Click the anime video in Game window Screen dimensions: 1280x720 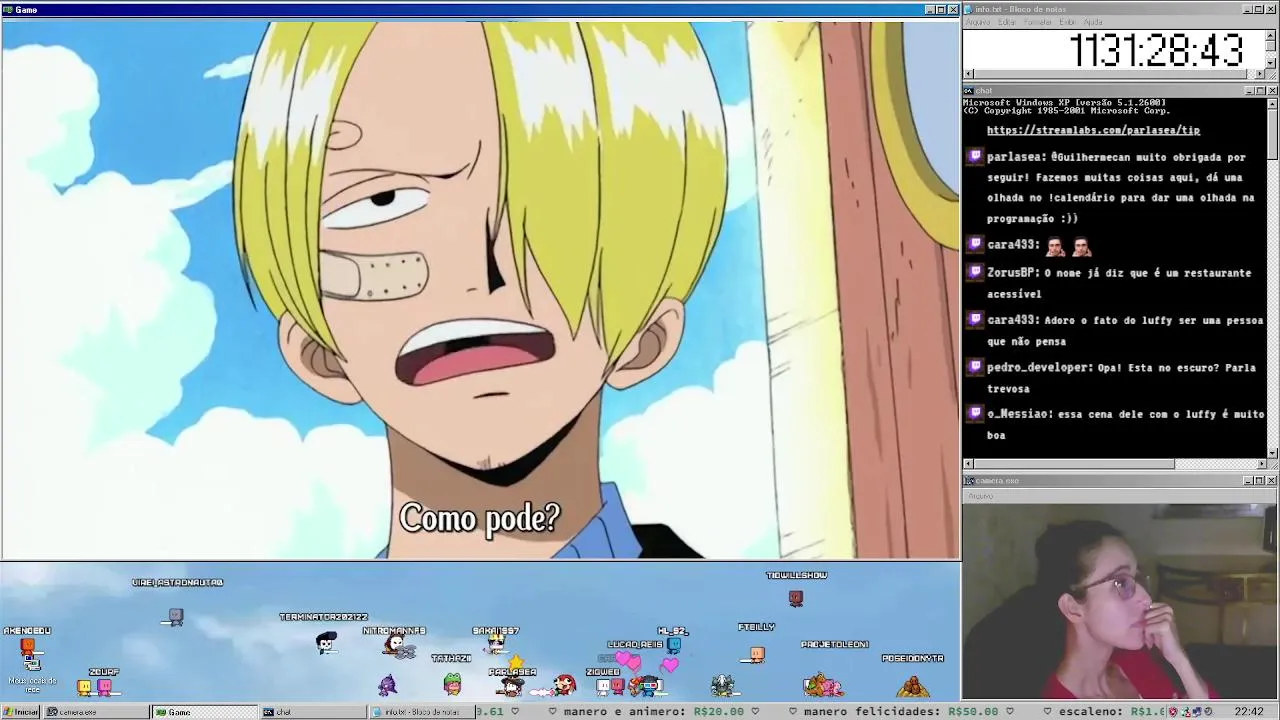pyautogui.click(x=480, y=290)
